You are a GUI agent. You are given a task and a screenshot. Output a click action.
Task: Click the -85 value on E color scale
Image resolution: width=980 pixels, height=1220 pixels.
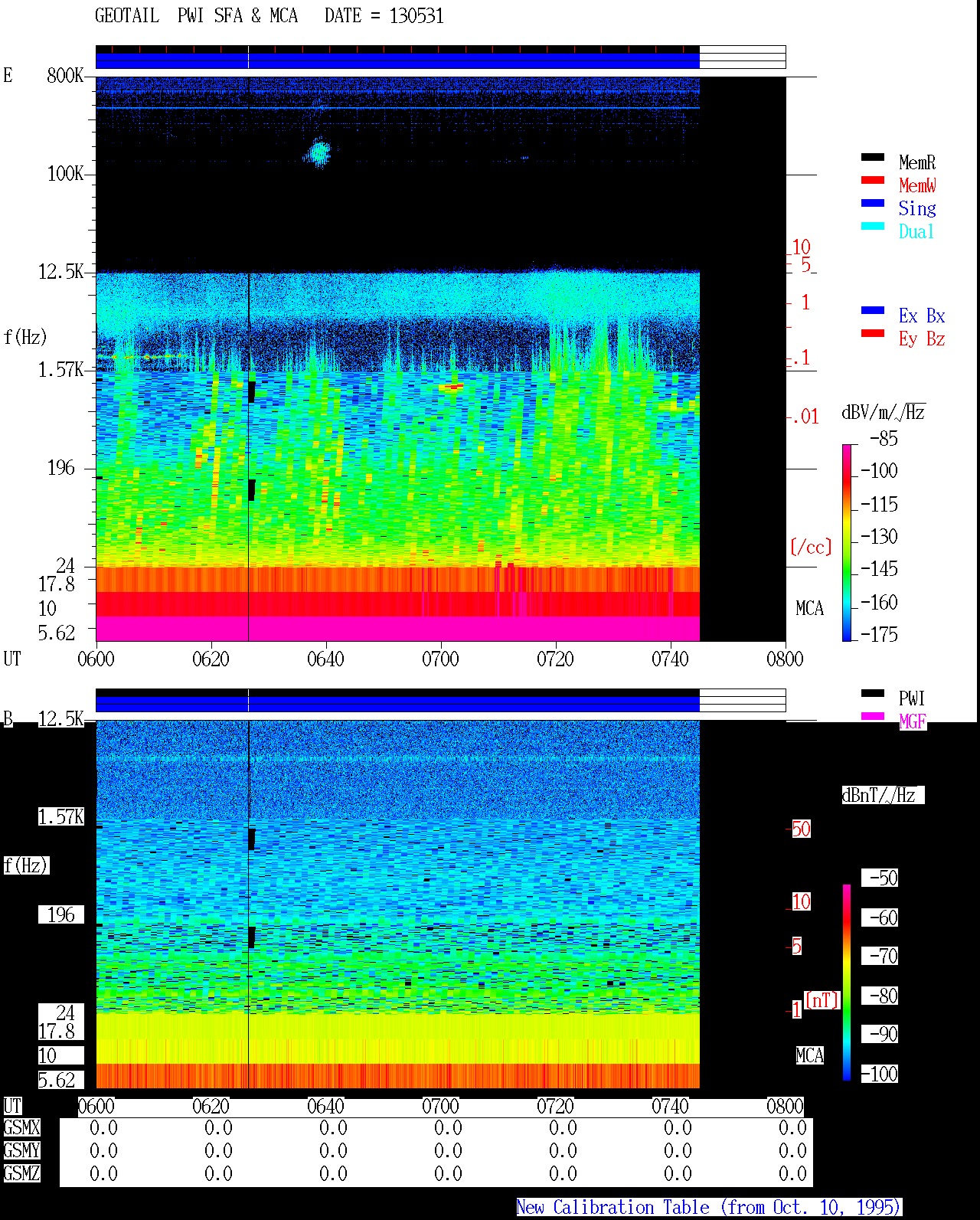tap(884, 439)
